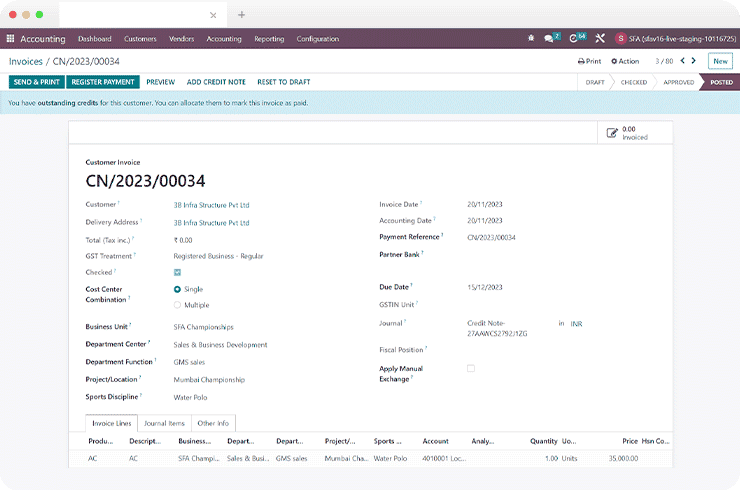Toggle the Checked checkbox
740x490 pixels.
177,272
